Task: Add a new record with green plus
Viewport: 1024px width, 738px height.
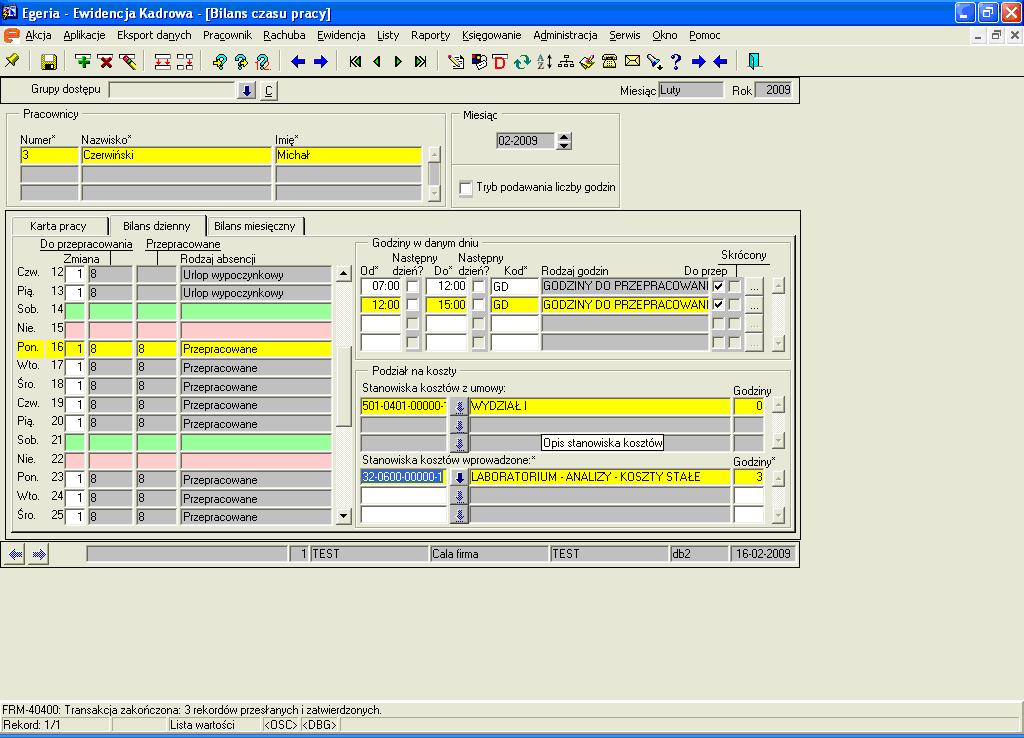Action: (83, 61)
